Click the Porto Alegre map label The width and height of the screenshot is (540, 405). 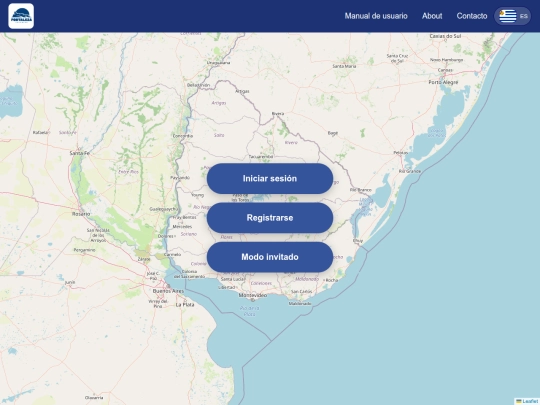pos(443,82)
